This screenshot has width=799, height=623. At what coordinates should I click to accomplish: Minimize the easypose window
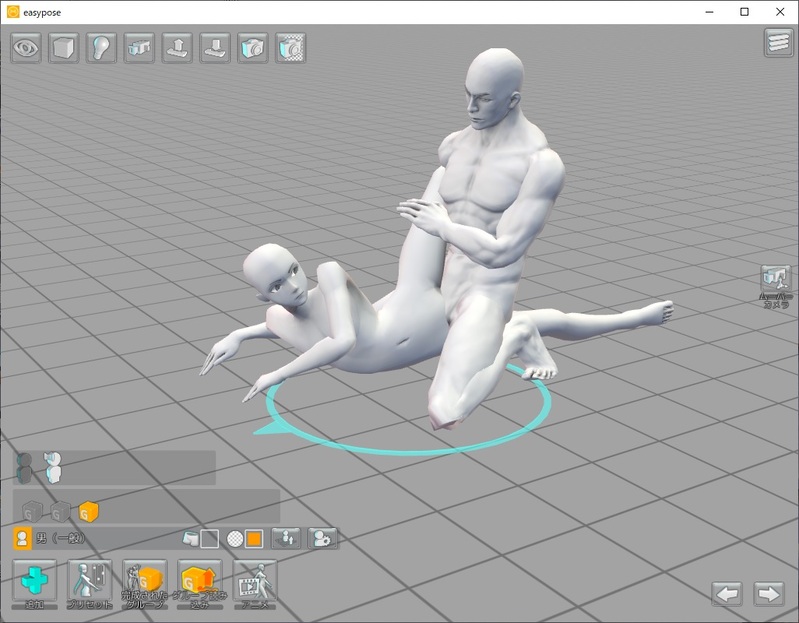[x=709, y=12]
